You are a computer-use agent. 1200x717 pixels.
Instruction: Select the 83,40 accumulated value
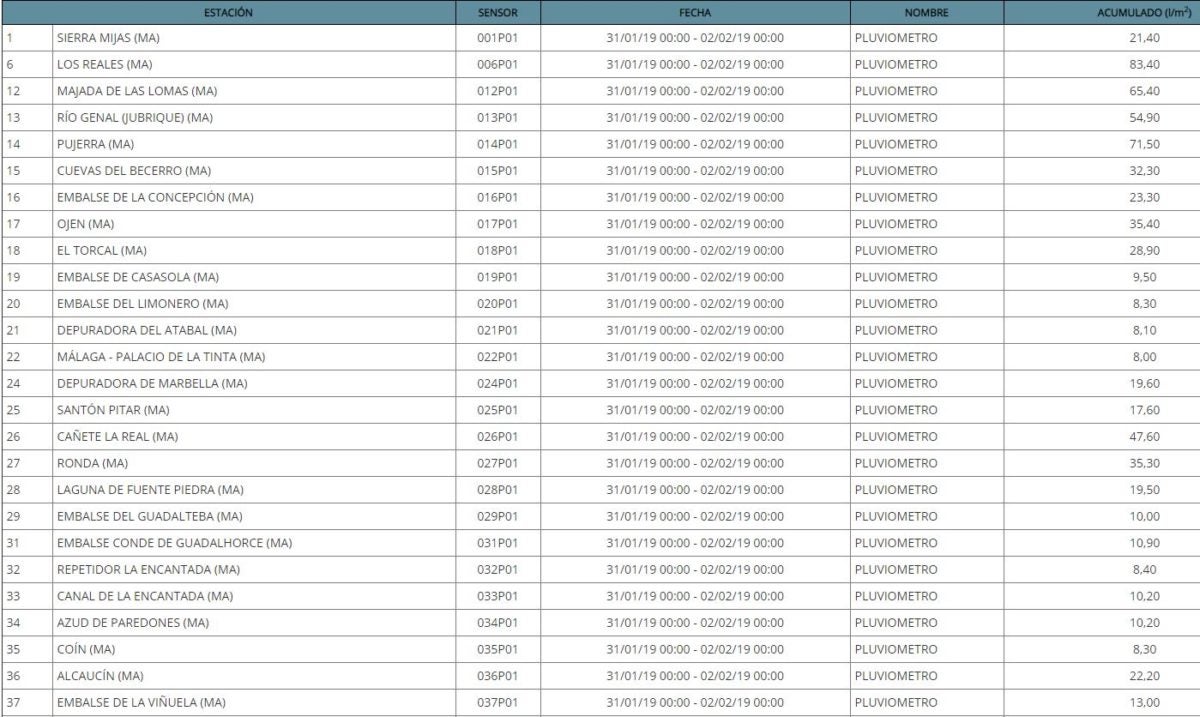pyautogui.click(x=1144, y=65)
